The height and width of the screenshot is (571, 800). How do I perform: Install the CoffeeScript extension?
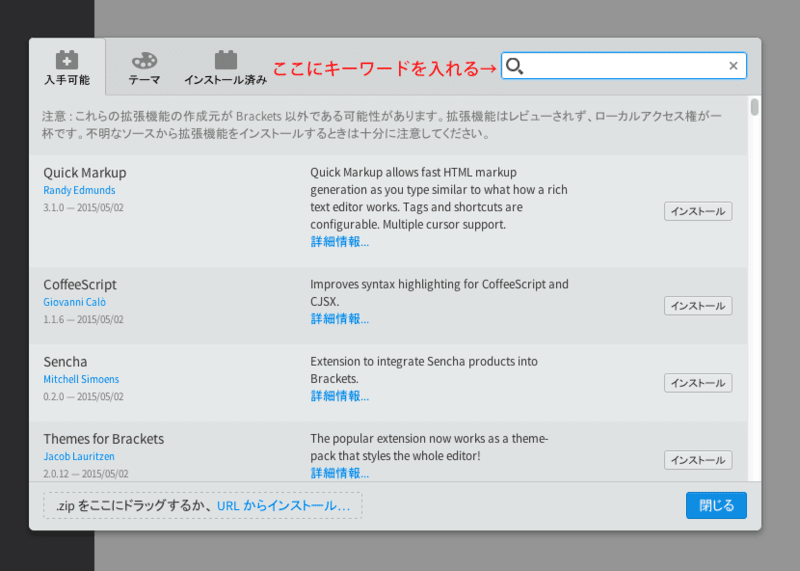(698, 306)
